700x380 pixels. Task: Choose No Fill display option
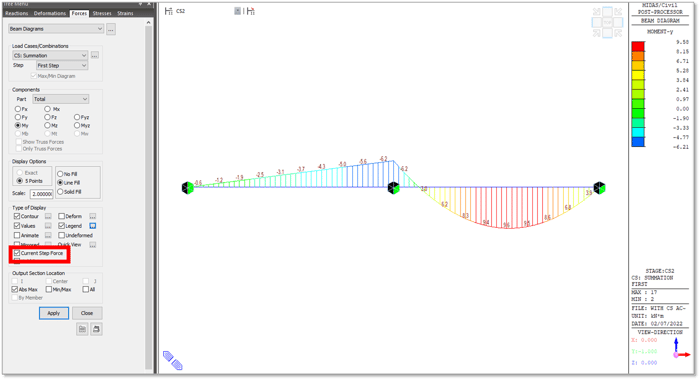click(60, 174)
